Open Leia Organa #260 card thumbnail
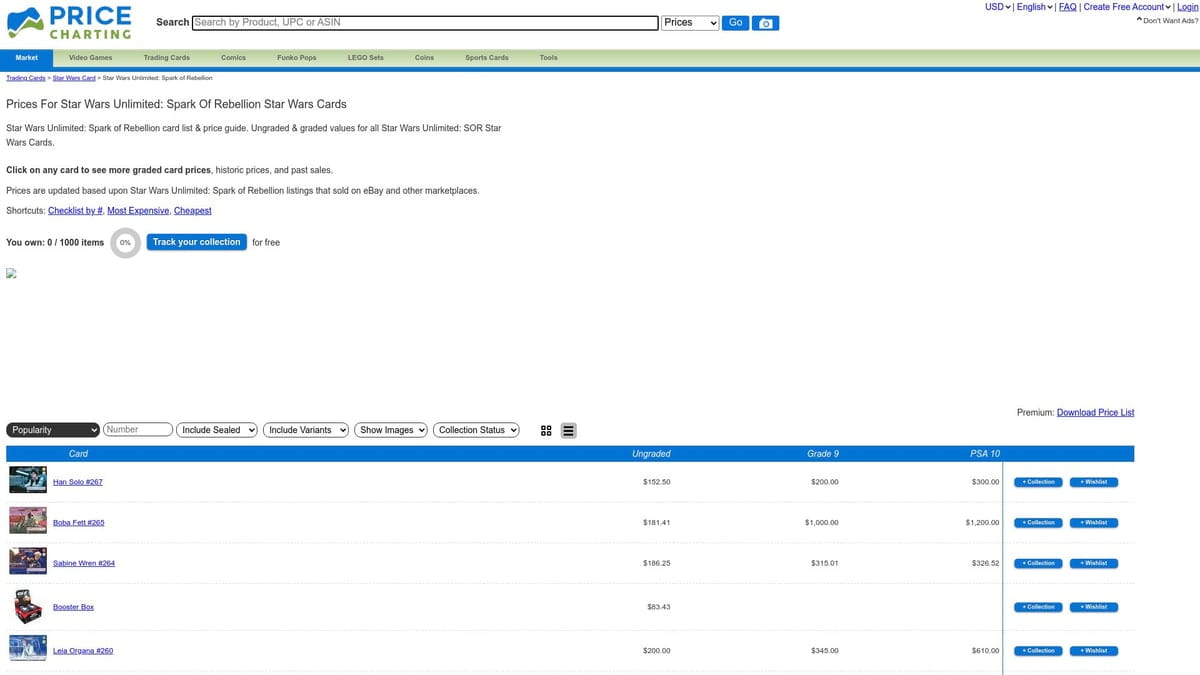The width and height of the screenshot is (1200, 675). pyautogui.click(x=28, y=648)
